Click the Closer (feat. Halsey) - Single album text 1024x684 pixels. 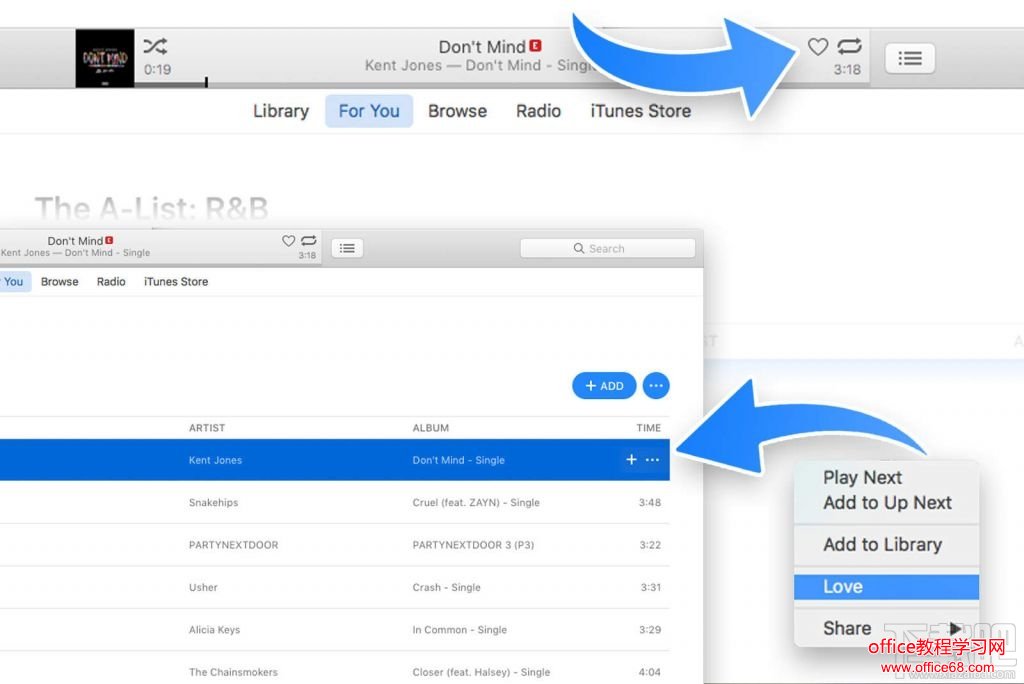pos(481,672)
